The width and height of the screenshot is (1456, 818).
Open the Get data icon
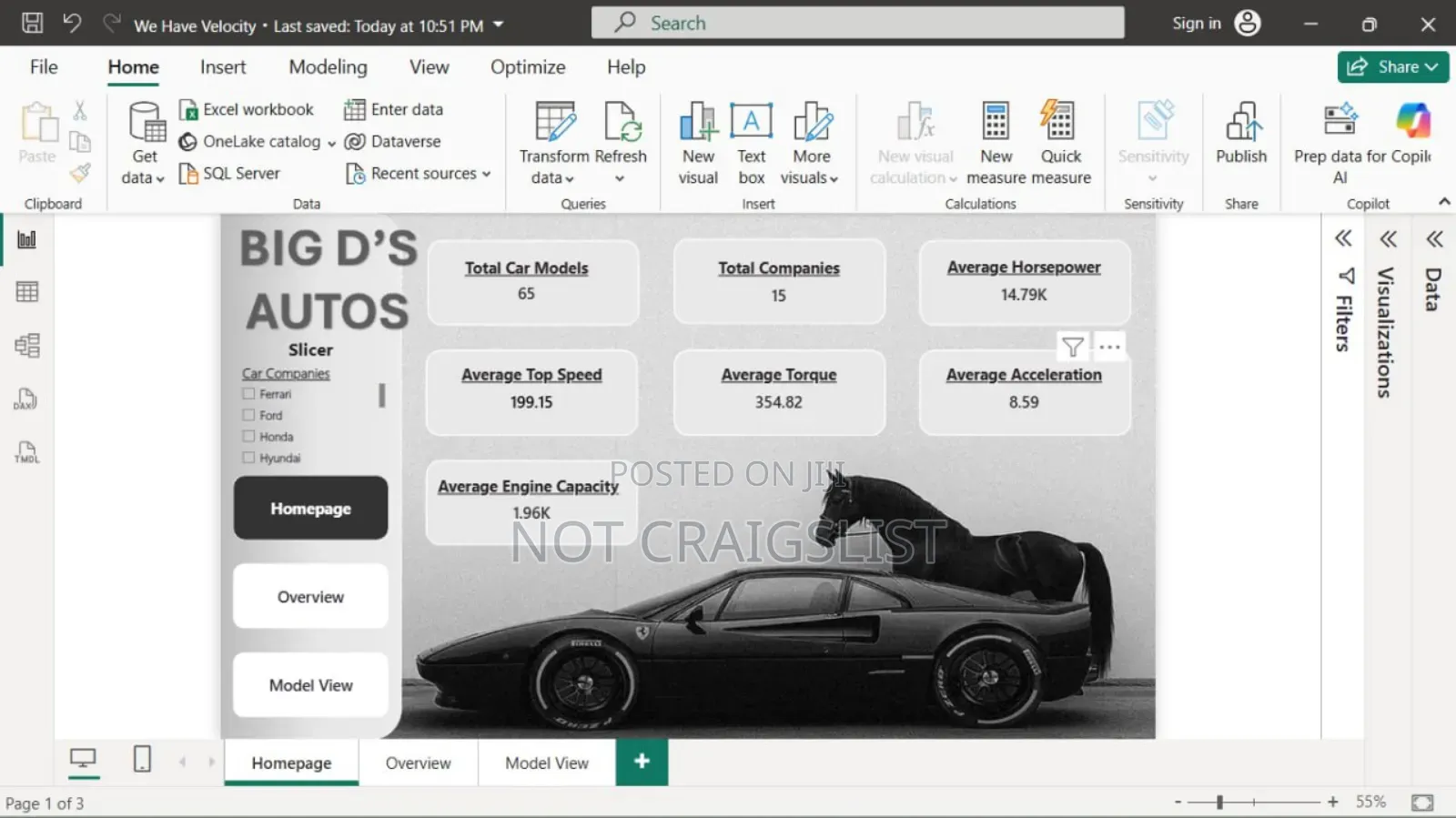click(x=146, y=122)
